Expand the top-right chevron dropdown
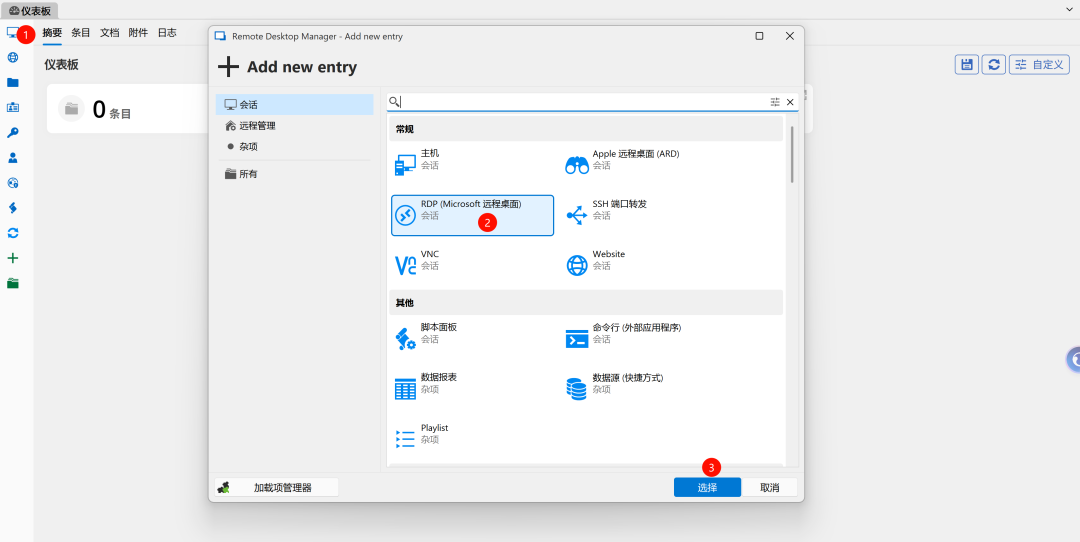The height and width of the screenshot is (542, 1080). 1070,10
